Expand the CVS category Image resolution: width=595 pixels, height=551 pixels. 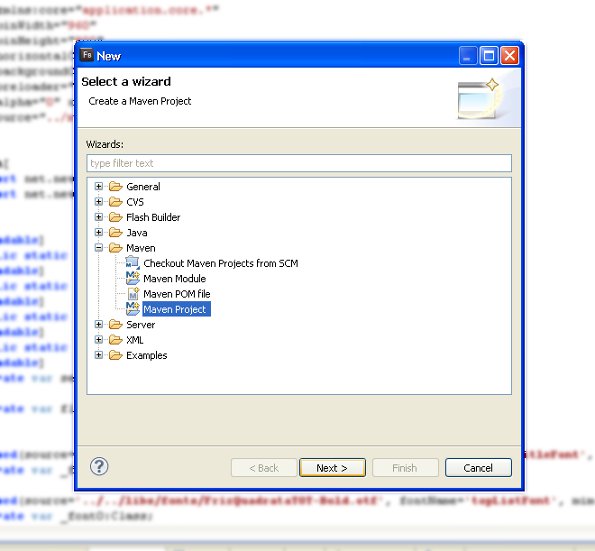click(99, 202)
